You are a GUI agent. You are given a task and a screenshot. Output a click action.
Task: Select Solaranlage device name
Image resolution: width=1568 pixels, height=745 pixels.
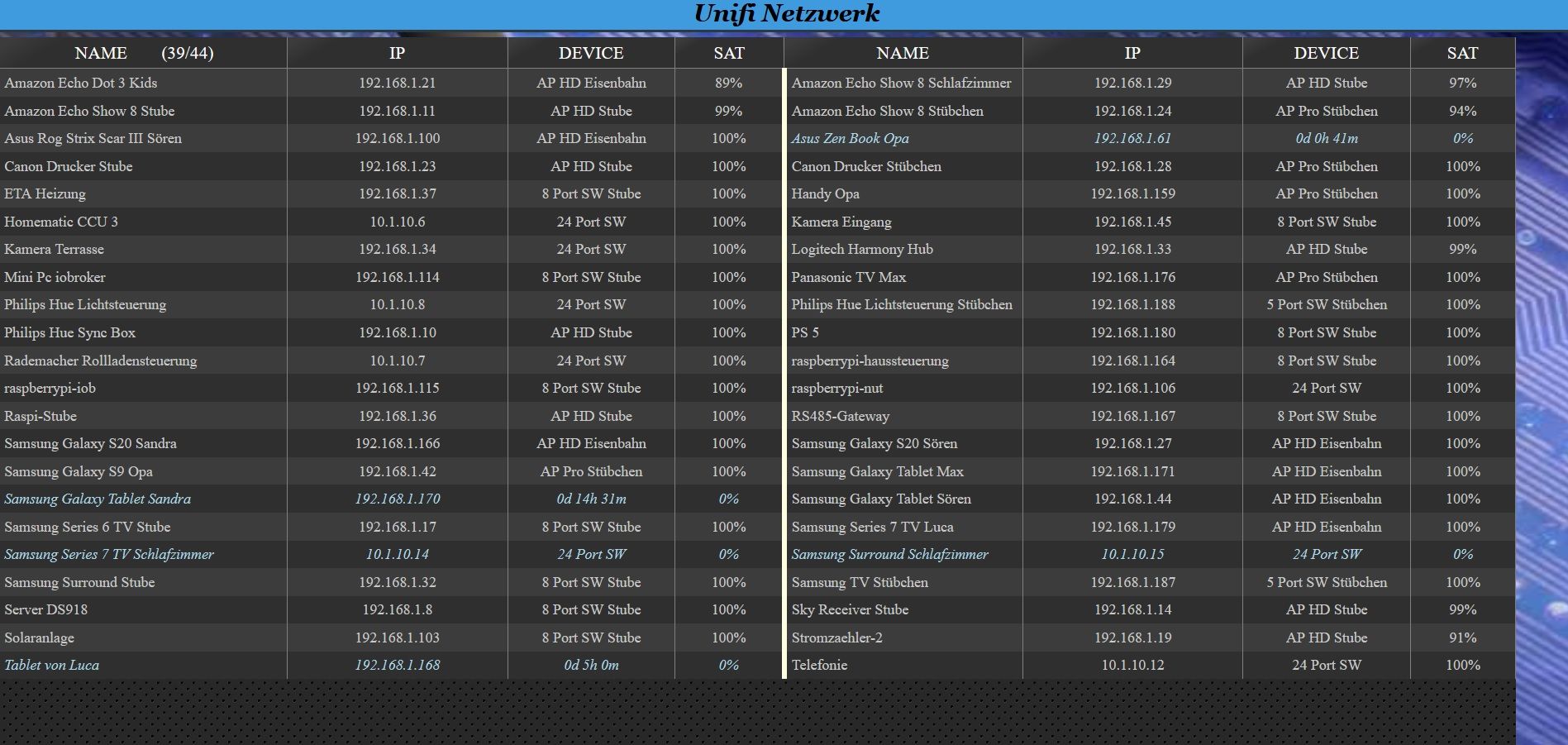[x=39, y=638]
